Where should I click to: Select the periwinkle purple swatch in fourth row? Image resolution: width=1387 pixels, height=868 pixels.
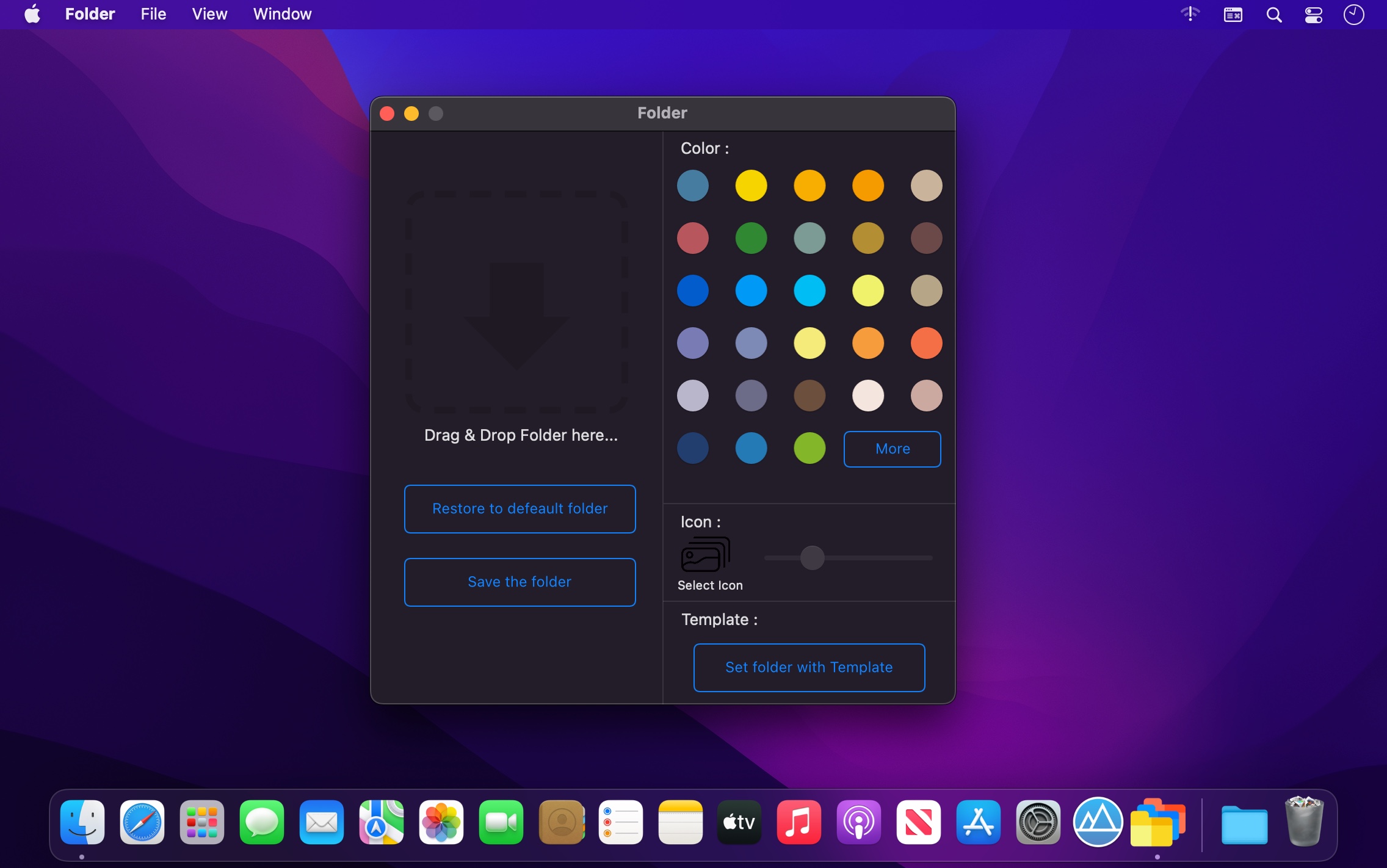point(693,343)
